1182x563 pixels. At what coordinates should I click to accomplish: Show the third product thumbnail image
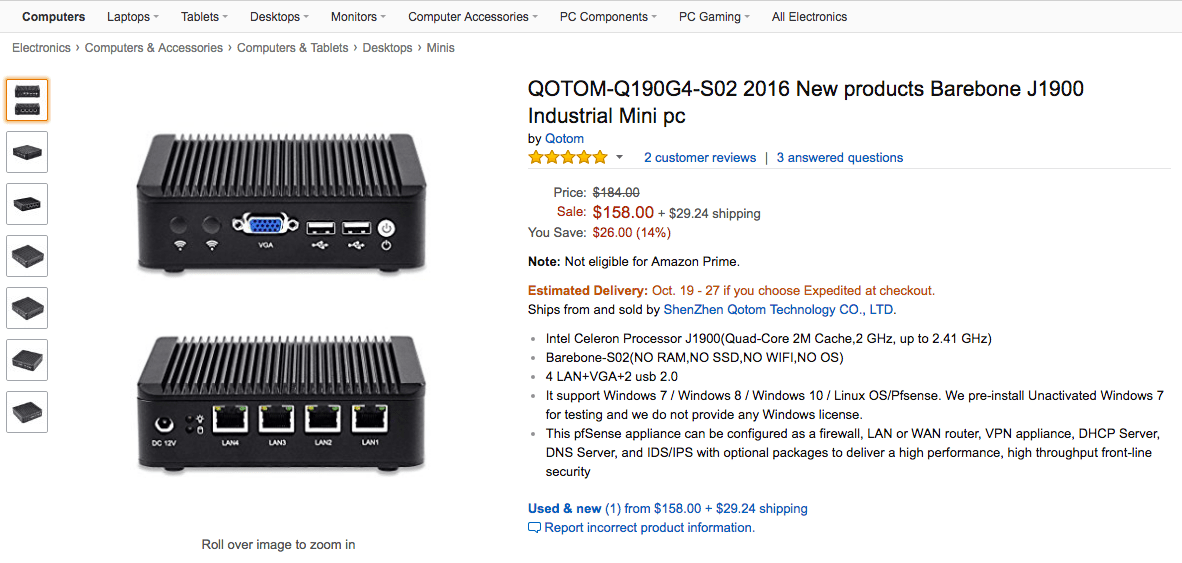[27, 204]
